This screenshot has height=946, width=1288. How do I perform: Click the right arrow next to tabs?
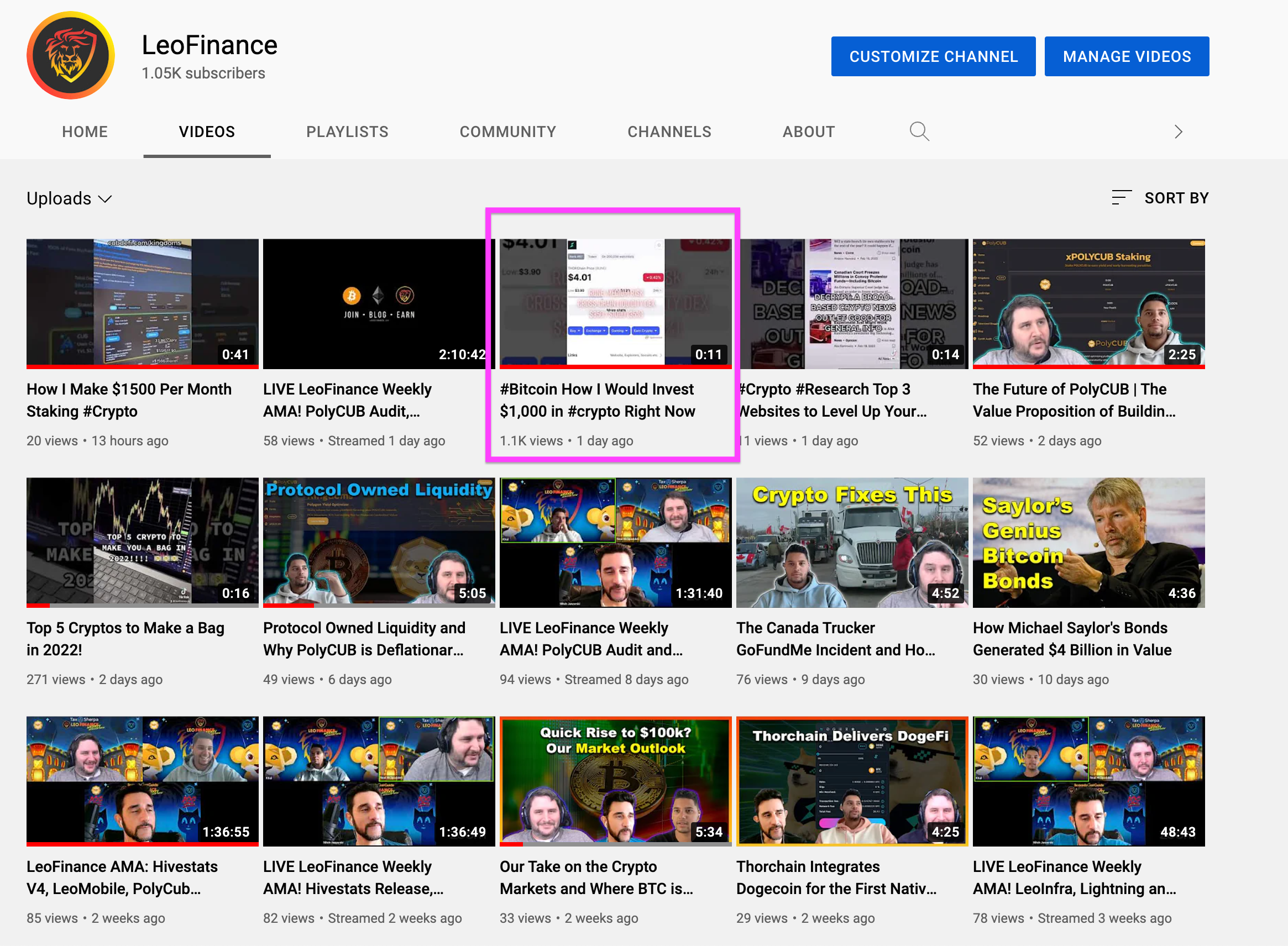(1178, 132)
